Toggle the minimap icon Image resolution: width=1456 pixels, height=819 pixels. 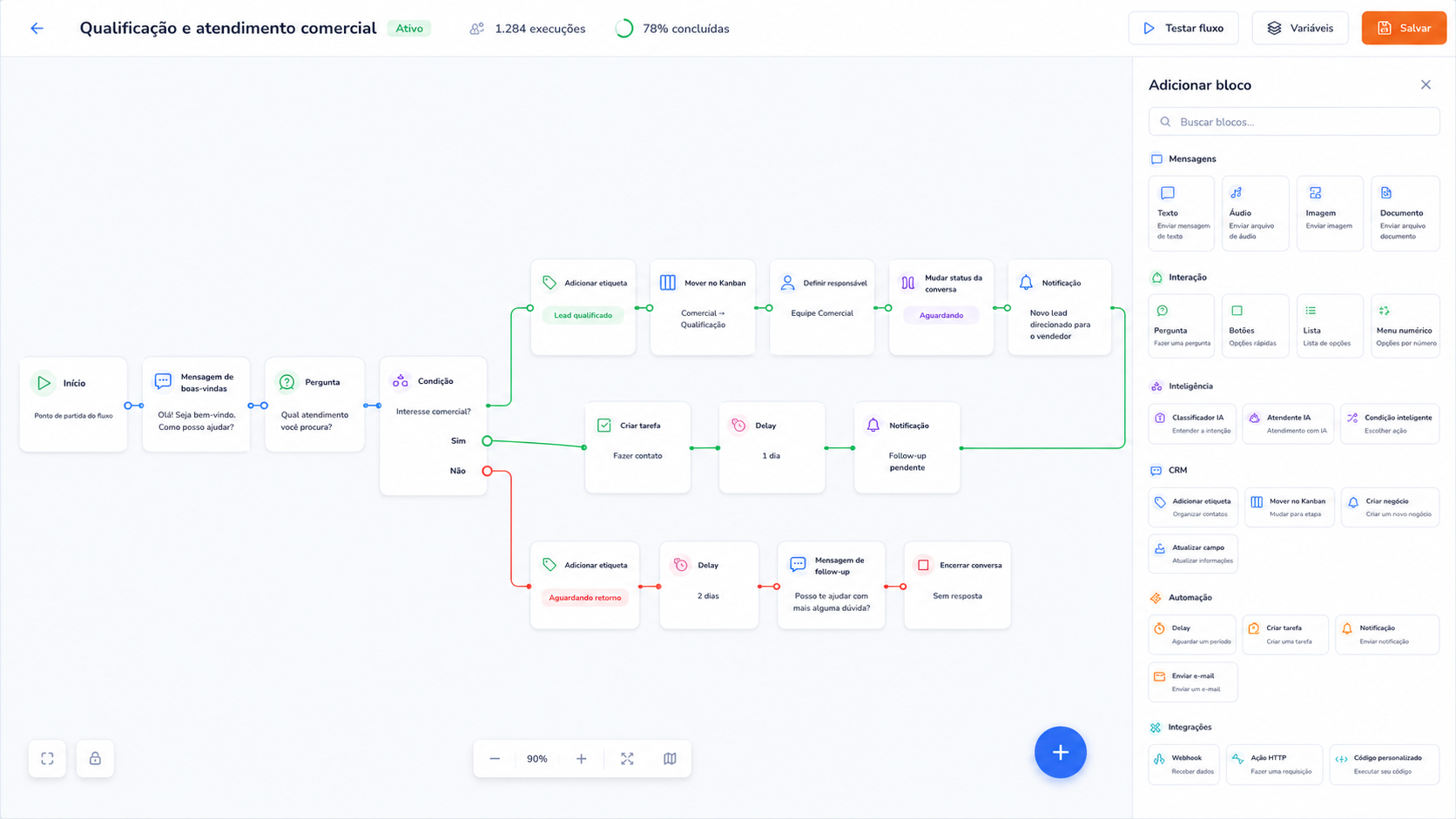pyautogui.click(x=670, y=759)
